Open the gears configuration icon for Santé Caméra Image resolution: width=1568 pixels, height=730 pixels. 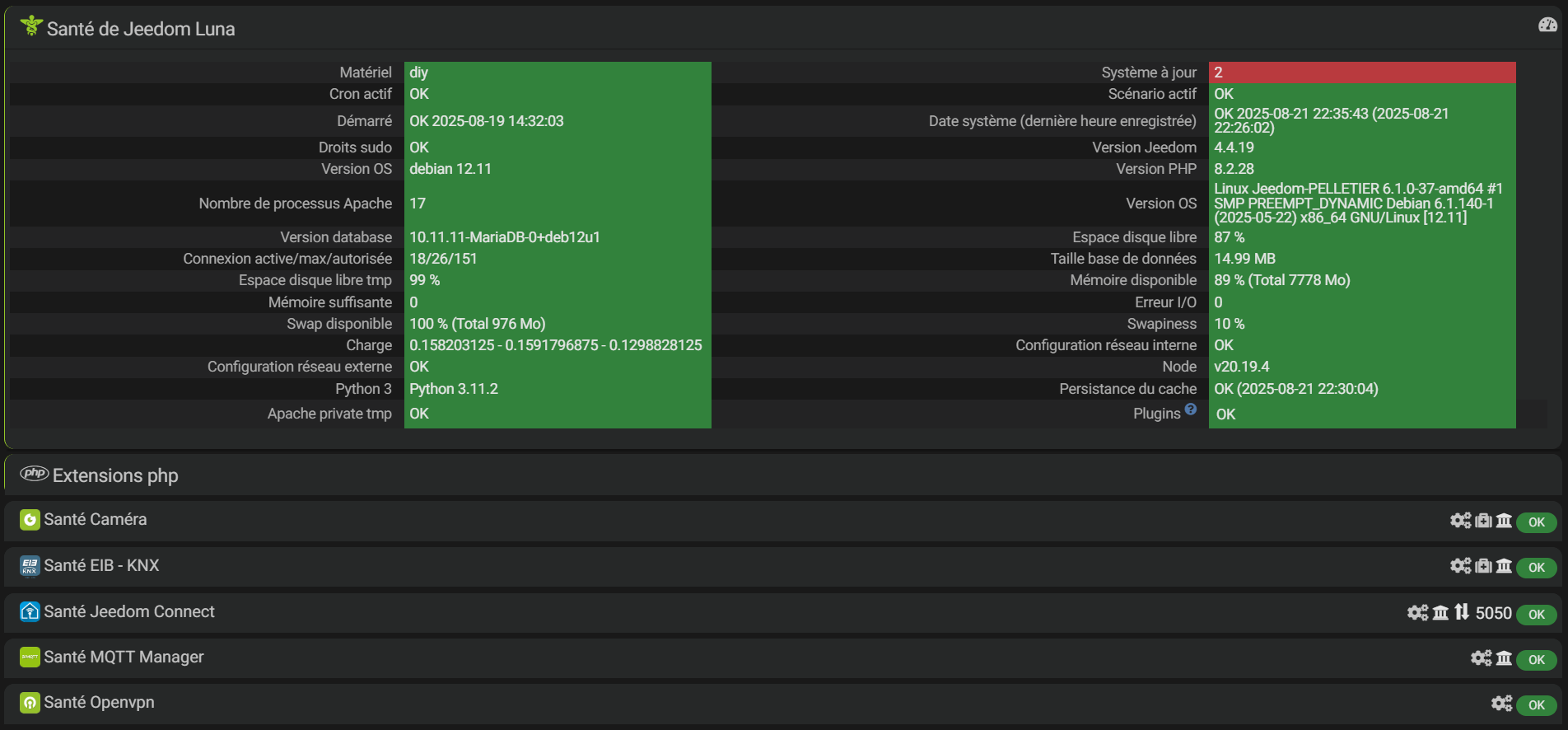1460,521
